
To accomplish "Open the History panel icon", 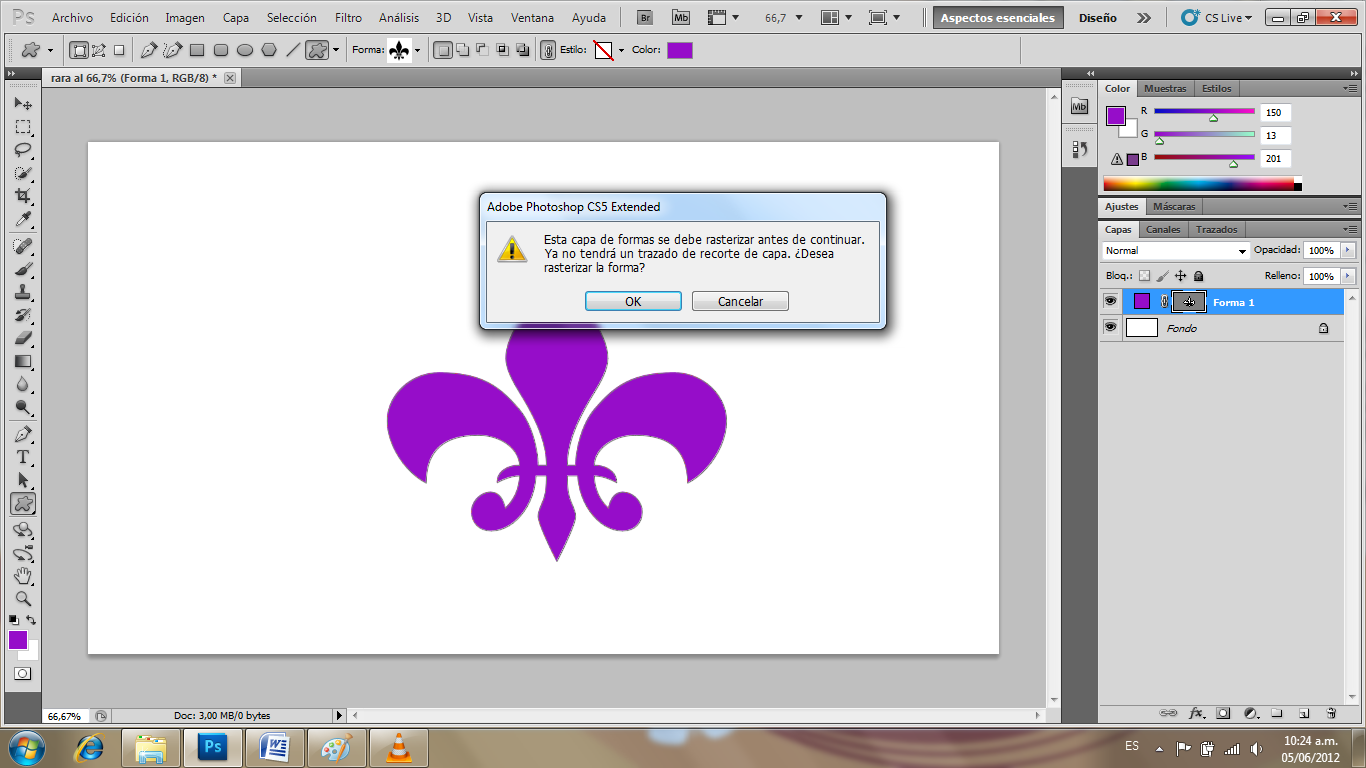I will pos(1079,149).
